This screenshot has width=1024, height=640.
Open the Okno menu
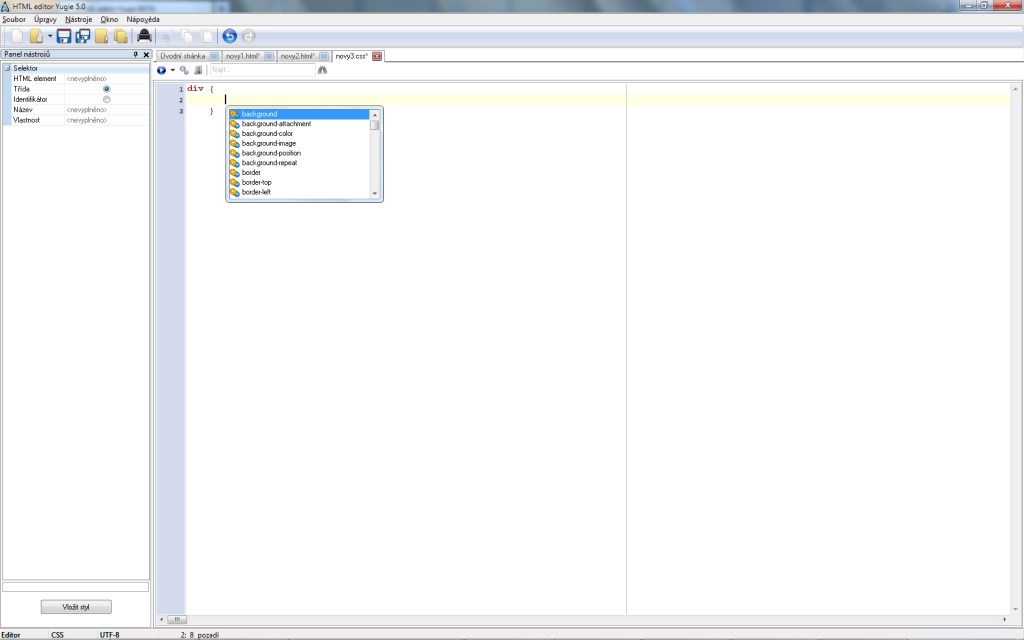109,20
